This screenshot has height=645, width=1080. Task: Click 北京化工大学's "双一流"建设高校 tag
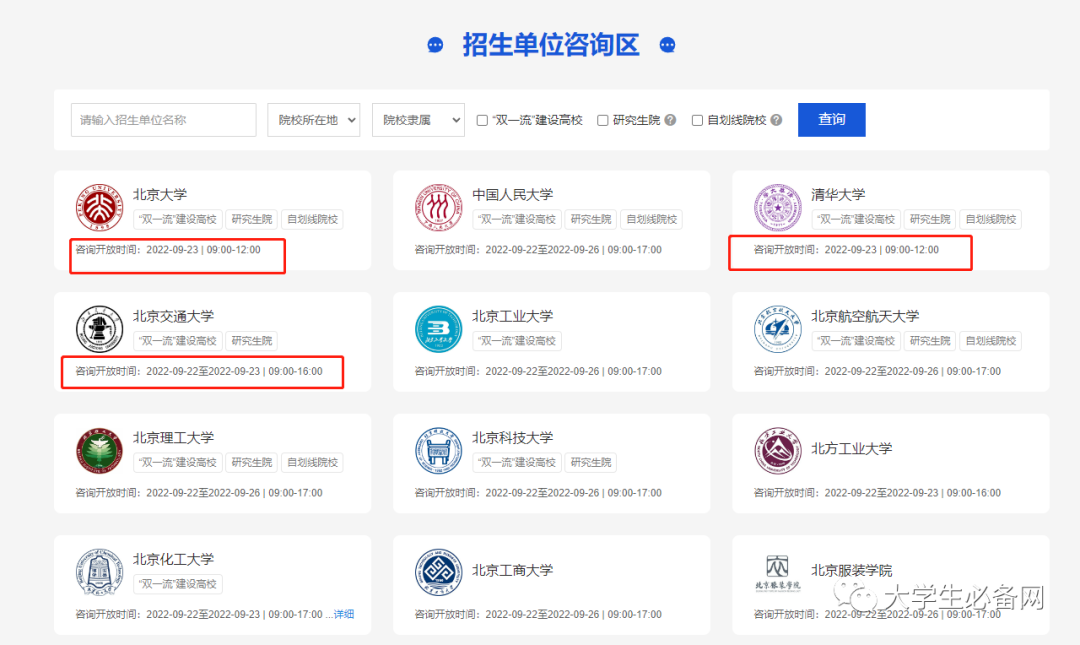pyautogui.click(x=178, y=584)
